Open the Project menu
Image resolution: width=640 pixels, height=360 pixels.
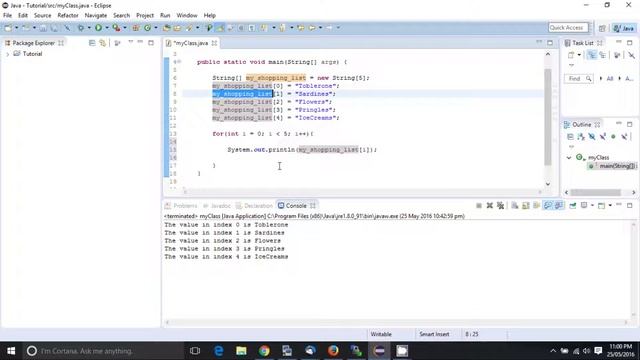(x=145, y=15)
